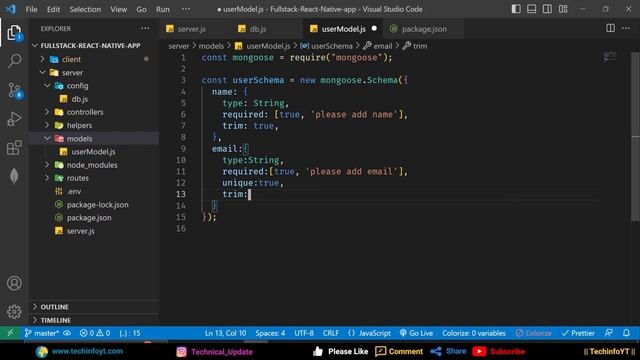The height and width of the screenshot is (360, 640).
Task: Open the .env file
Action: [74, 191]
